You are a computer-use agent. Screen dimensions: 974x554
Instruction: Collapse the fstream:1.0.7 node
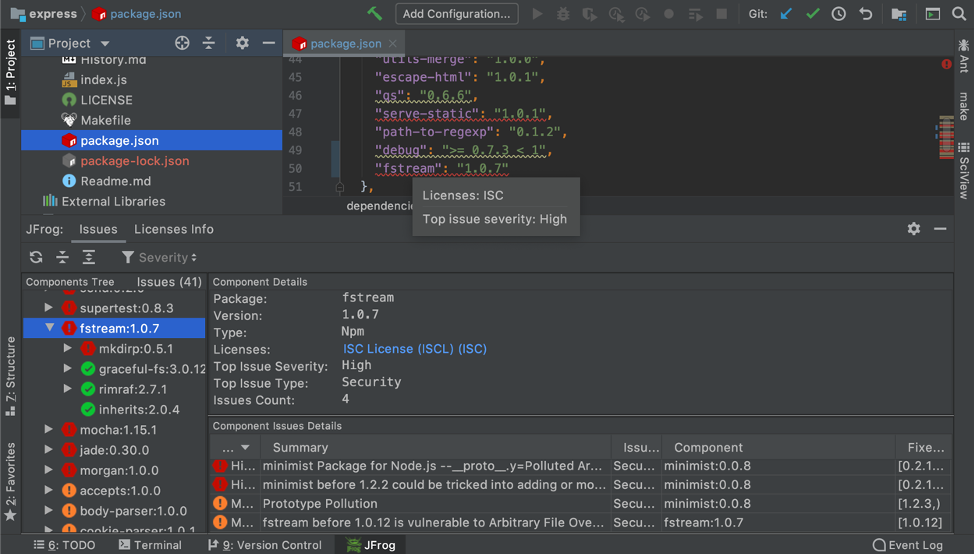pos(50,327)
